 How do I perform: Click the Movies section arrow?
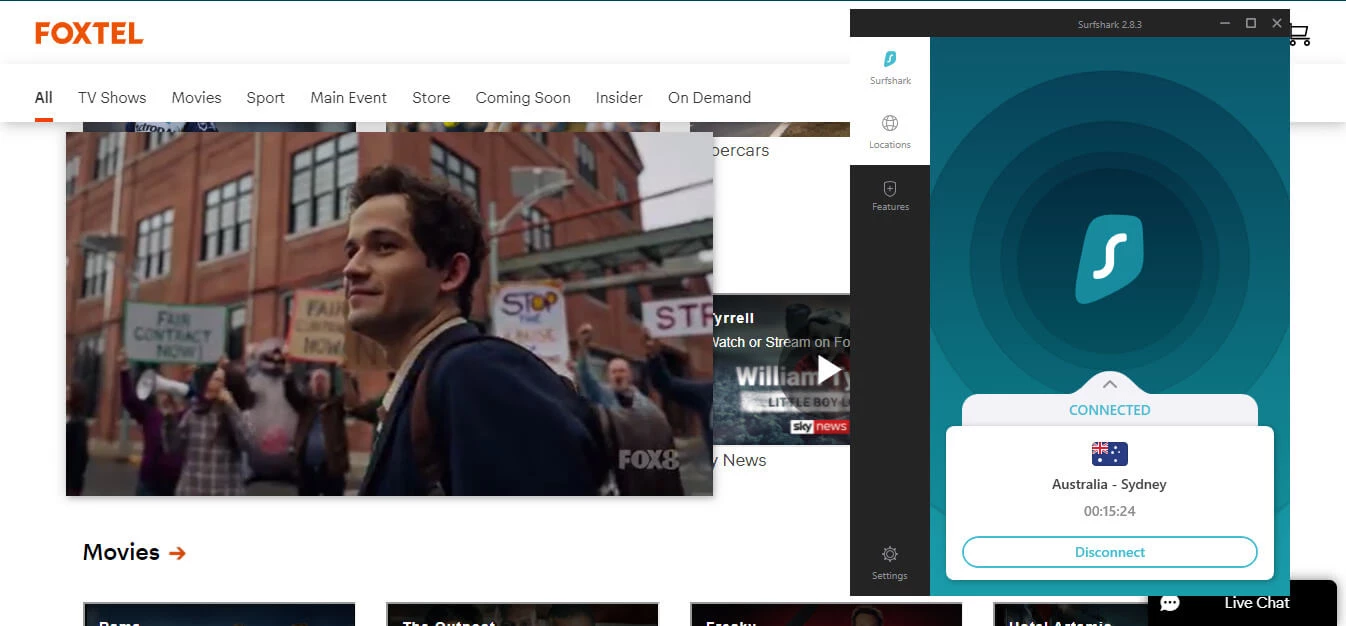point(177,553)
